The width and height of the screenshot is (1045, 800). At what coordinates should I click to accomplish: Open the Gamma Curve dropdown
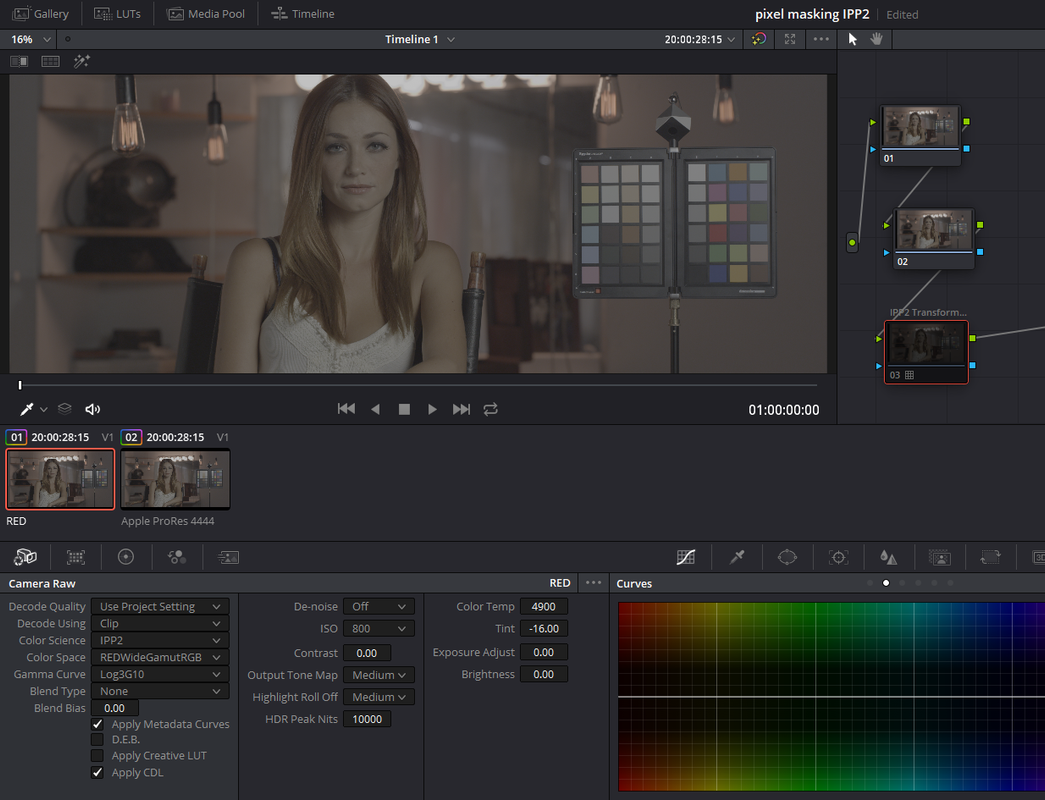(x=160, y=674)
